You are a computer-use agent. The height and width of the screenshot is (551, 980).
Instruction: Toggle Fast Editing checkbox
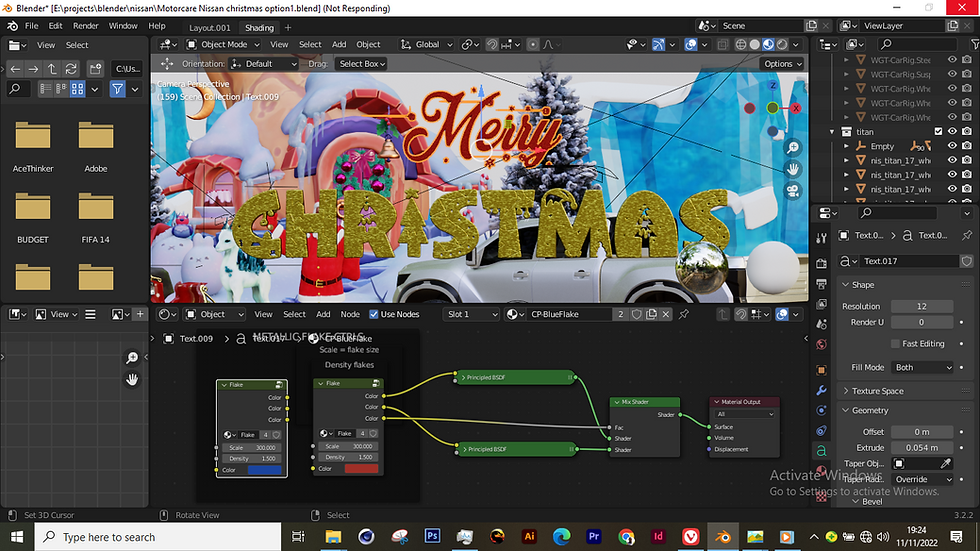895,344
